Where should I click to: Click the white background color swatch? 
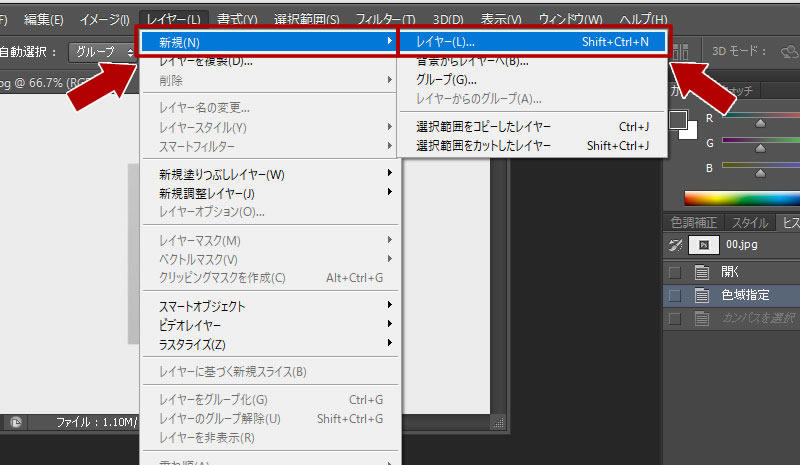pos(690,132)
